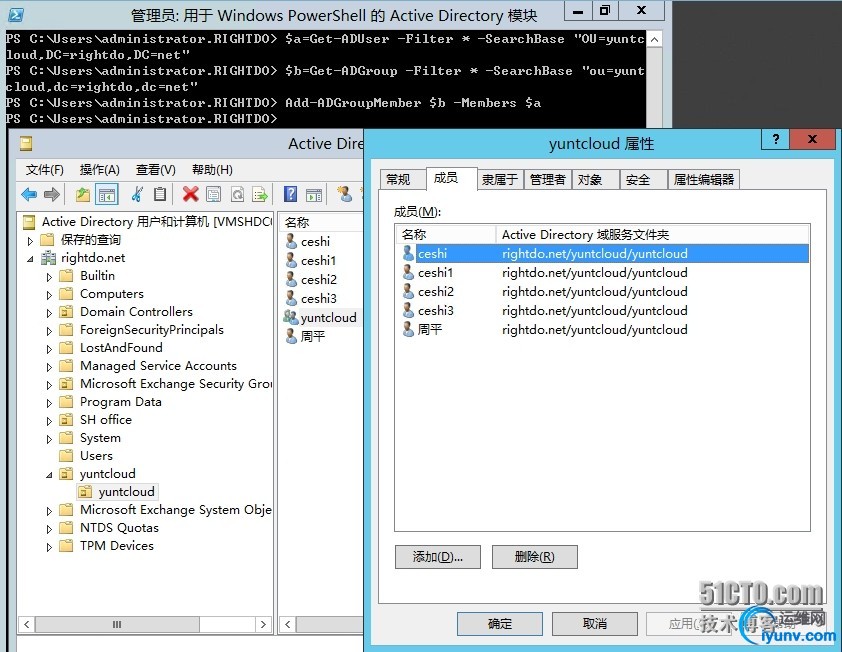
Task: Click the user icon beside 周平 in the members list
Action: [x=408, y=329]
